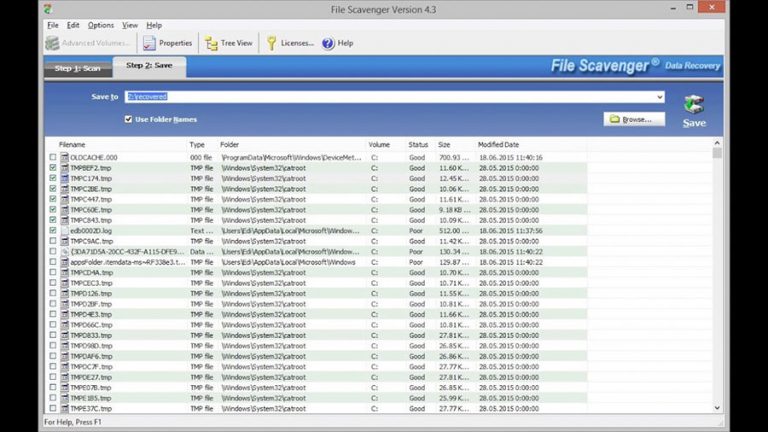Sort by Status column header
This screenshot has height=432, width=768.
pos(418,144)
